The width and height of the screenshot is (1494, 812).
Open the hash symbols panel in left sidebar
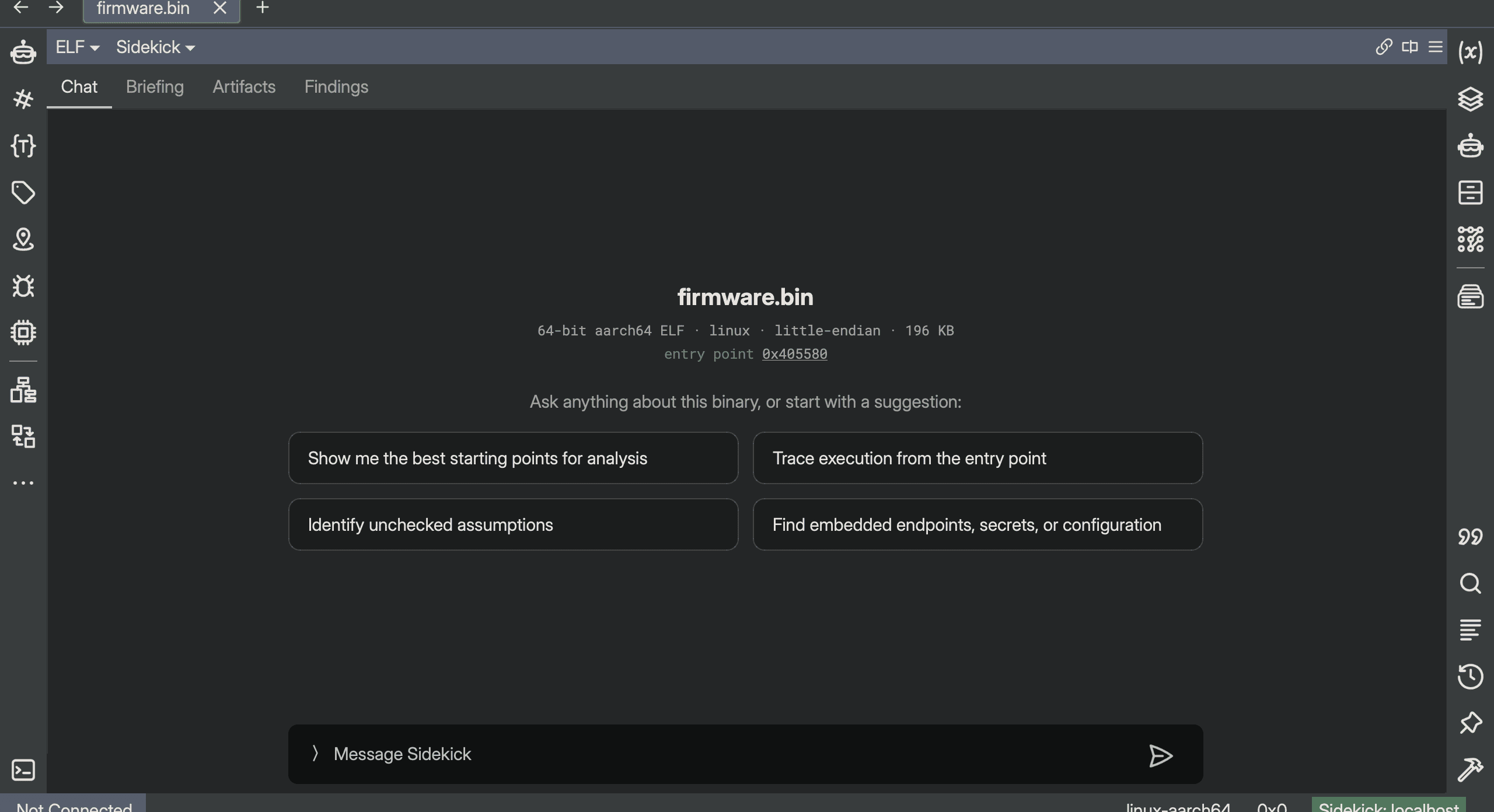[23, 99]
